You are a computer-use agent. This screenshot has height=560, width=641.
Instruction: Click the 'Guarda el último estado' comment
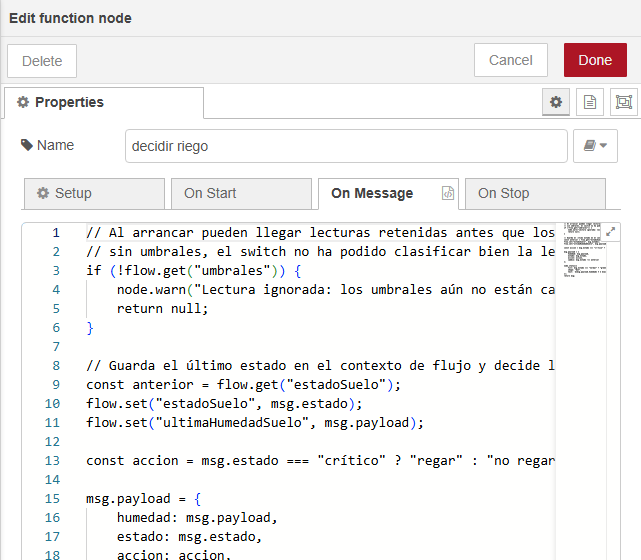point(320,365)
